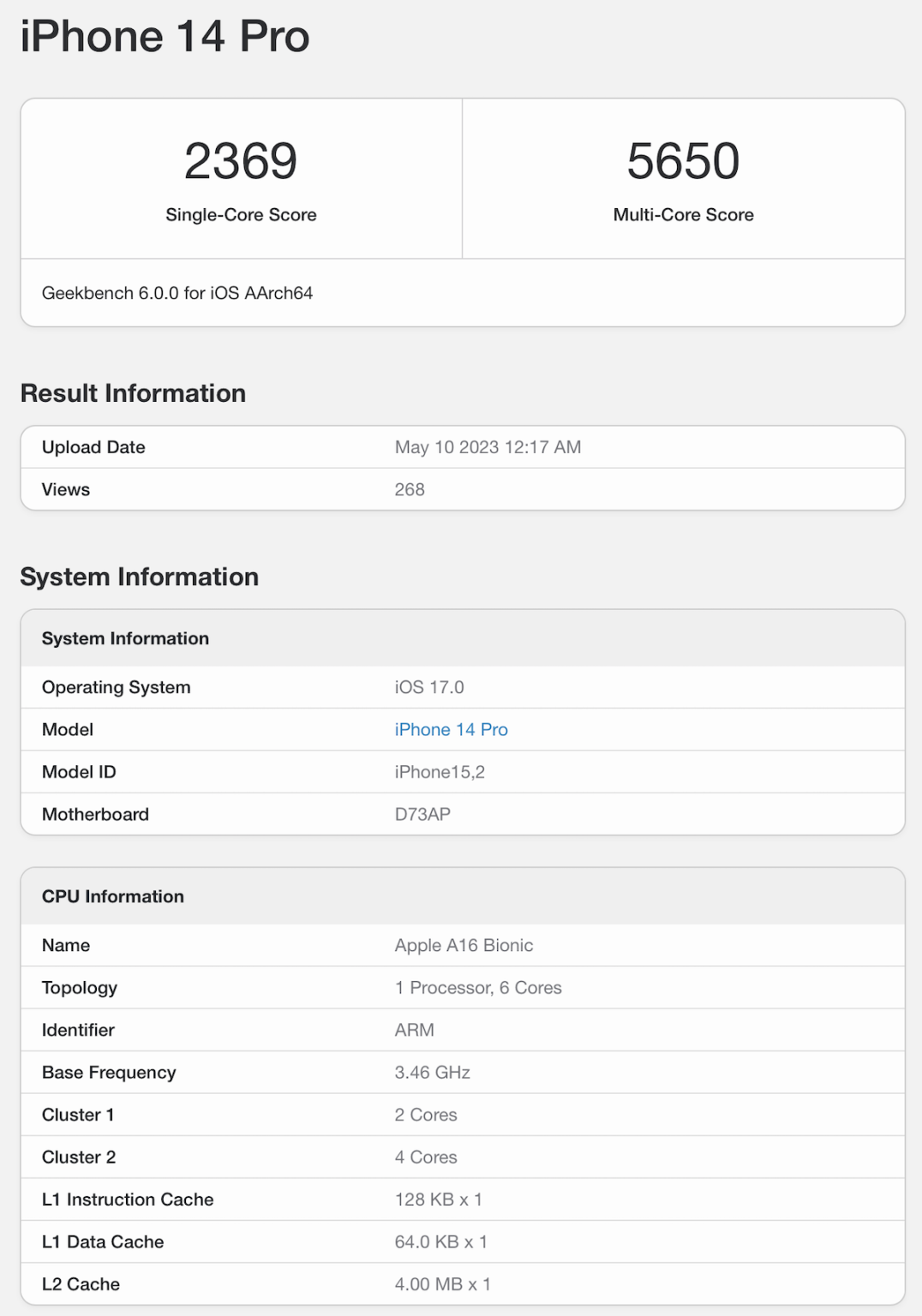Image resolution: width=922 pixels, height=1316 pixels.
Task: Select the Model ID iPhone15,2 value
Action: pos(441,771)
